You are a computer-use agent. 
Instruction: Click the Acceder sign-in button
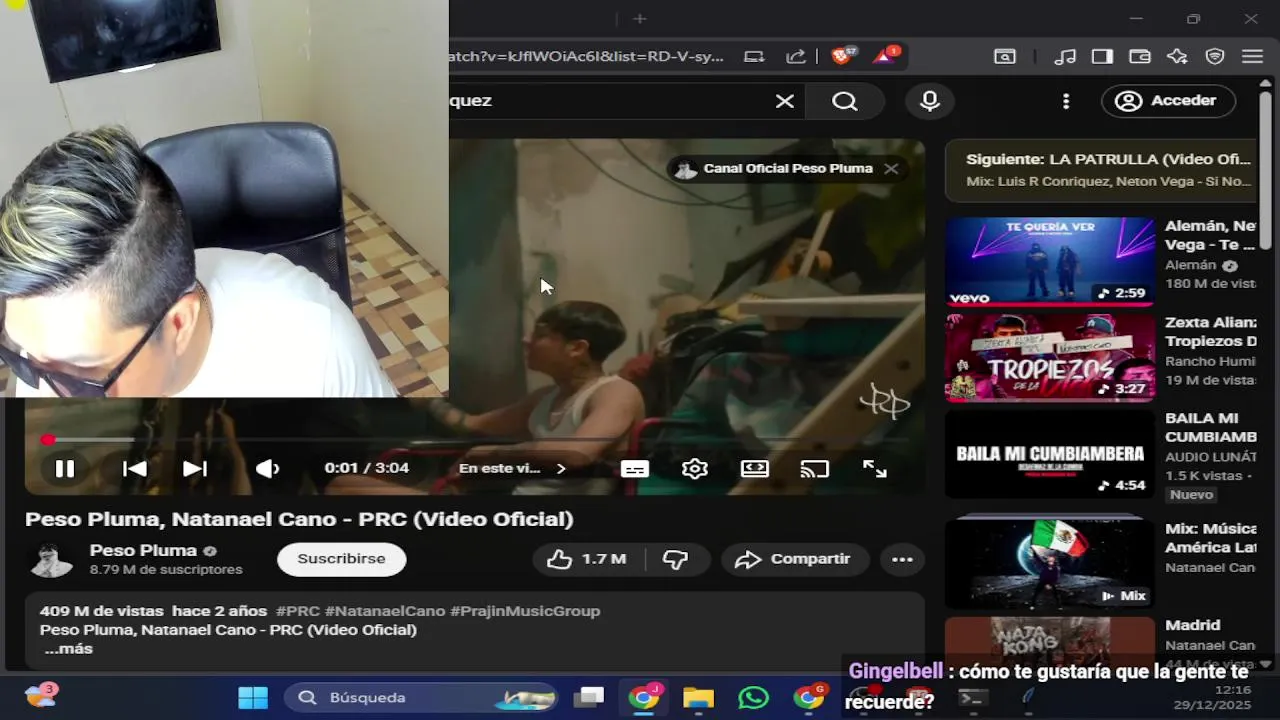pyautogui.click(x=1169, y=101)
